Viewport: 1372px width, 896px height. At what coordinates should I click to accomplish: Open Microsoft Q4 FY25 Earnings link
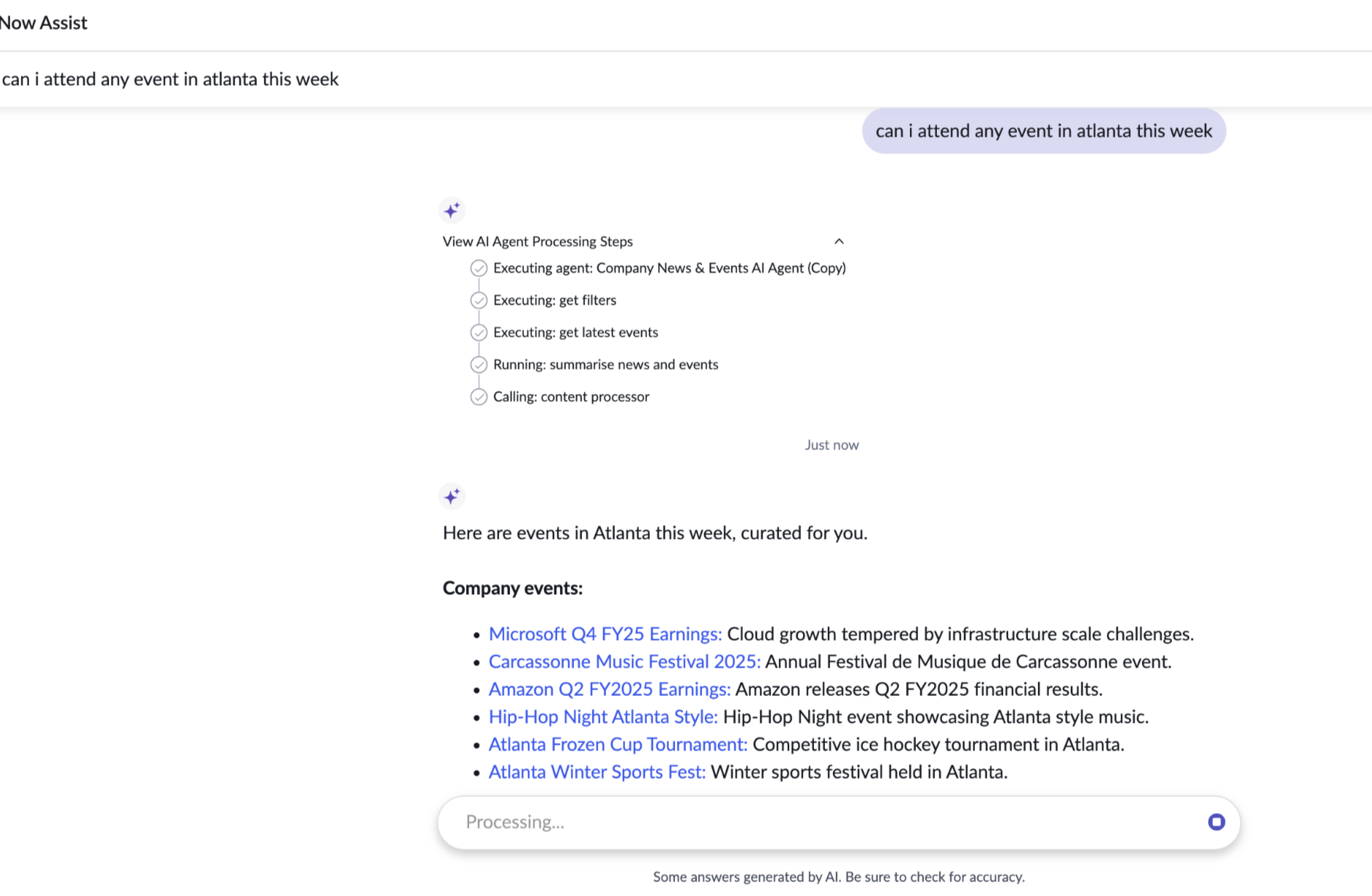coord(605,634)
